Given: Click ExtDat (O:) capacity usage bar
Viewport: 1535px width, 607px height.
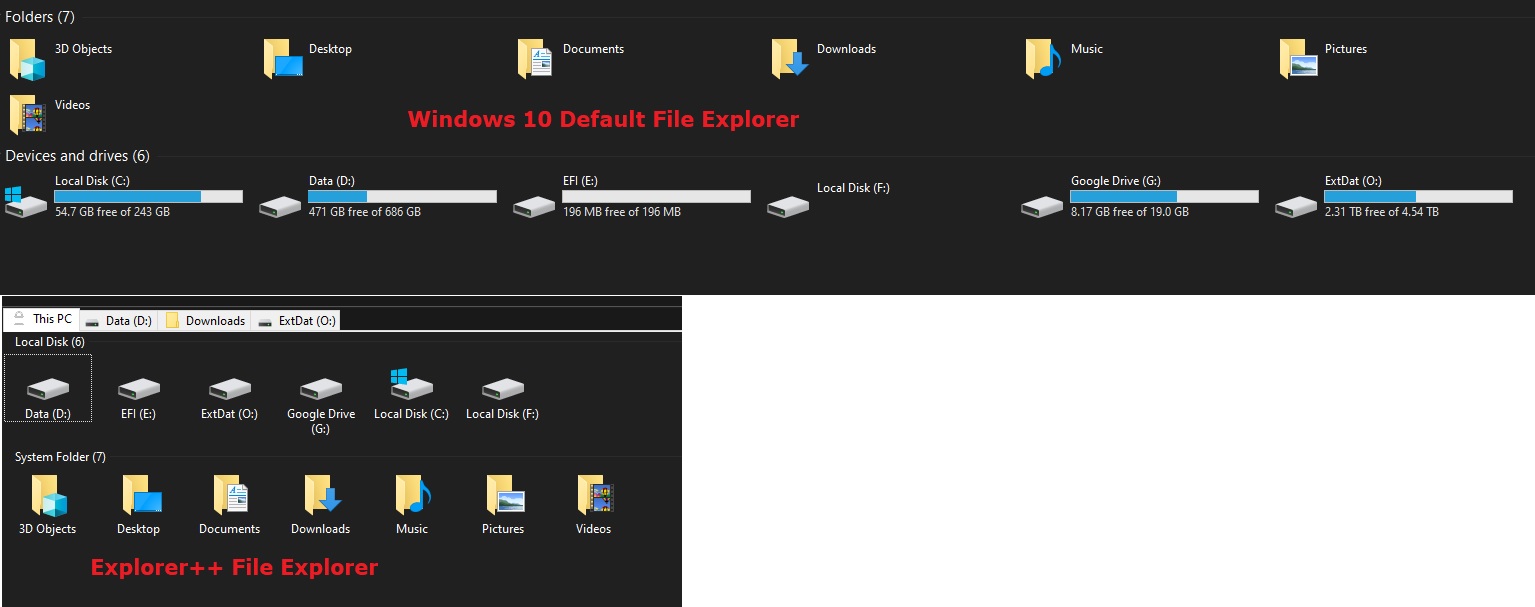Looking at the screenshot, I should 1419,196.
